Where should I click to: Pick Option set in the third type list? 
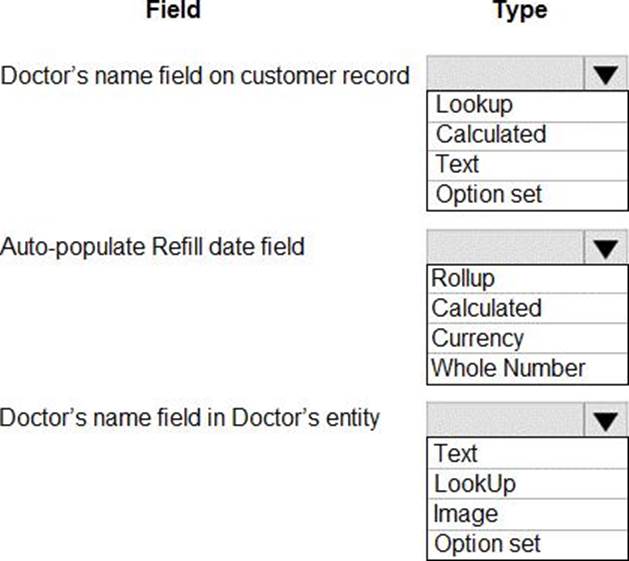[x=487, y=544]
